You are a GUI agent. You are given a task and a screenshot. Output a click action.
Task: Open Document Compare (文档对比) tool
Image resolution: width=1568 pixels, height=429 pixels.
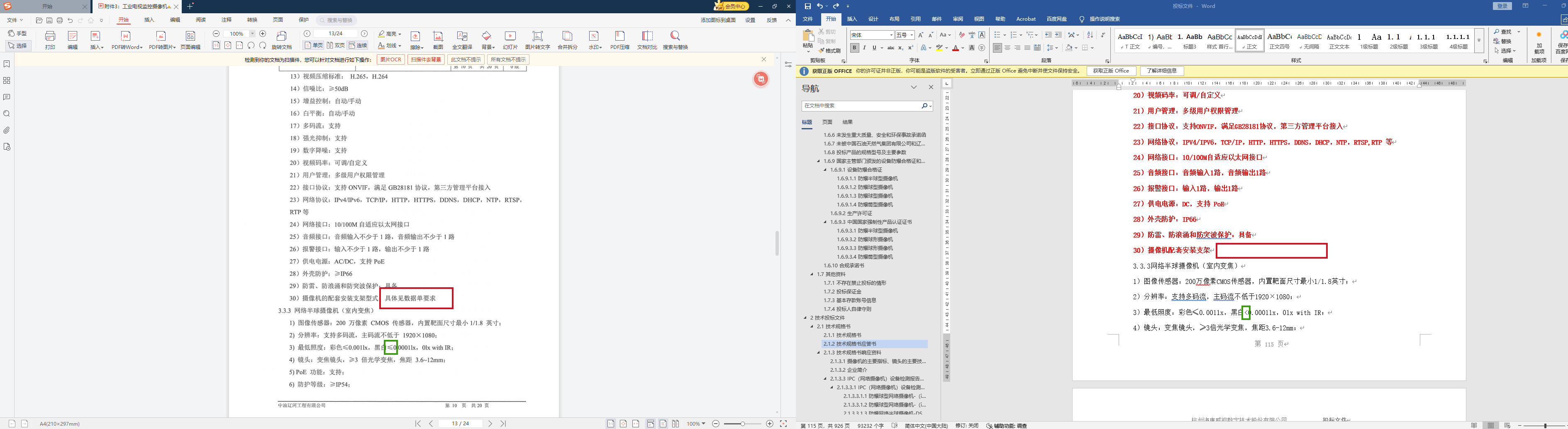(x=647, y=40)
